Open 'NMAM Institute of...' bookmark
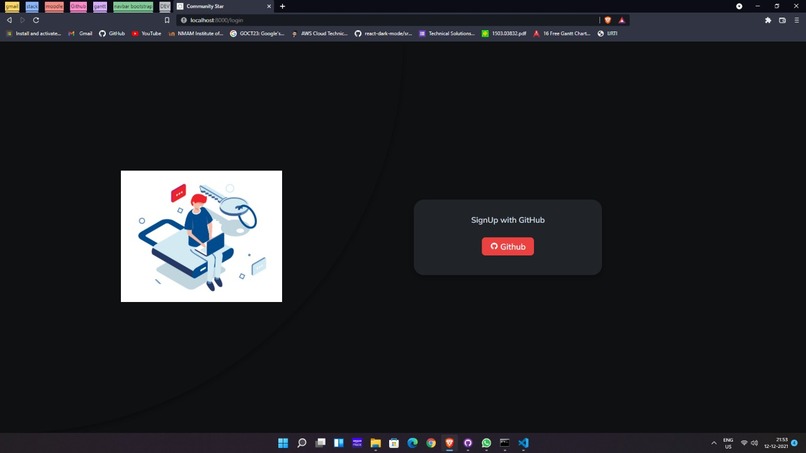The image size is (806, 453). tap(195, 33)
